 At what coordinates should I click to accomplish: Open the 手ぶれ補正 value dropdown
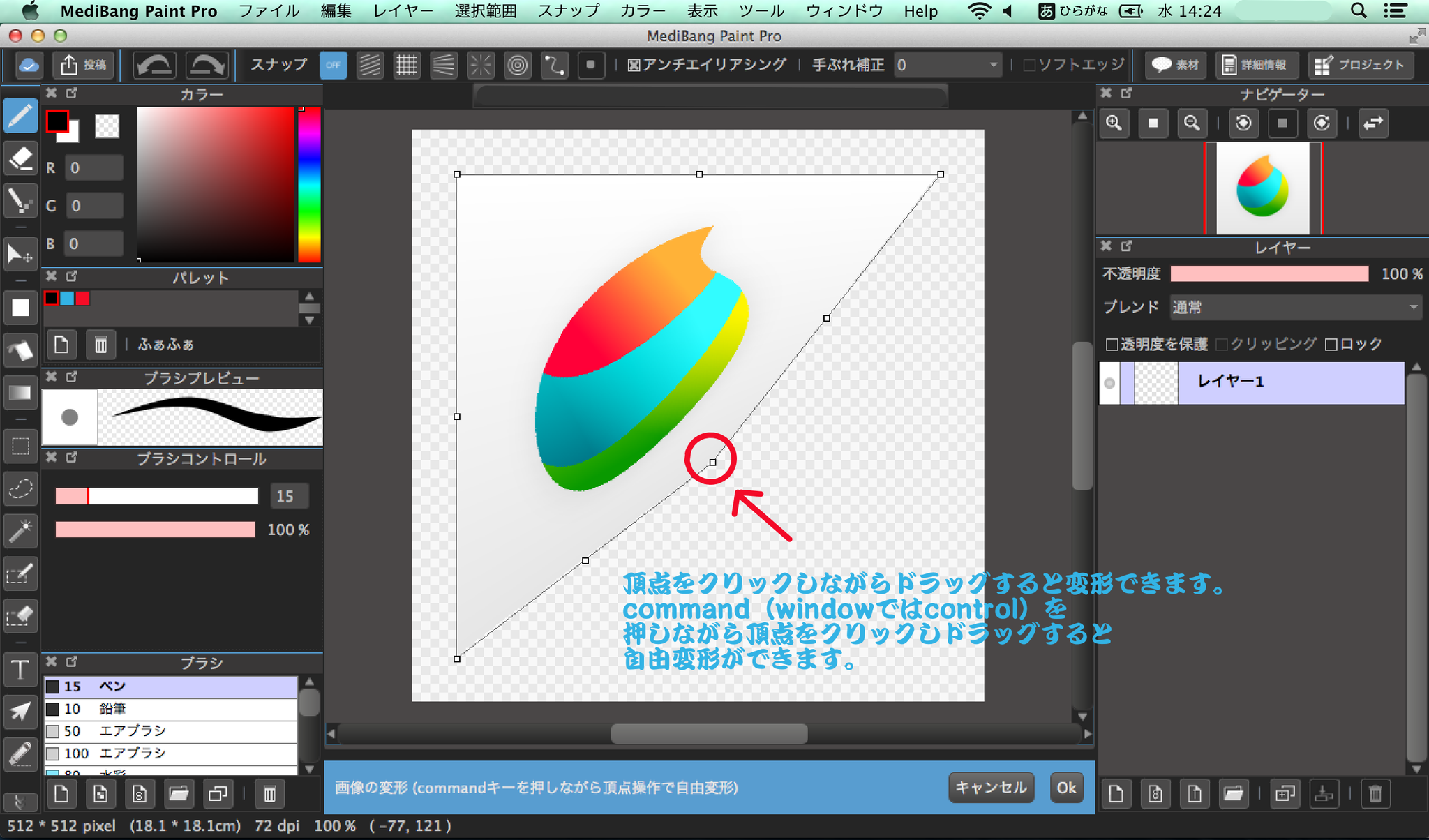tap(948, 65)
